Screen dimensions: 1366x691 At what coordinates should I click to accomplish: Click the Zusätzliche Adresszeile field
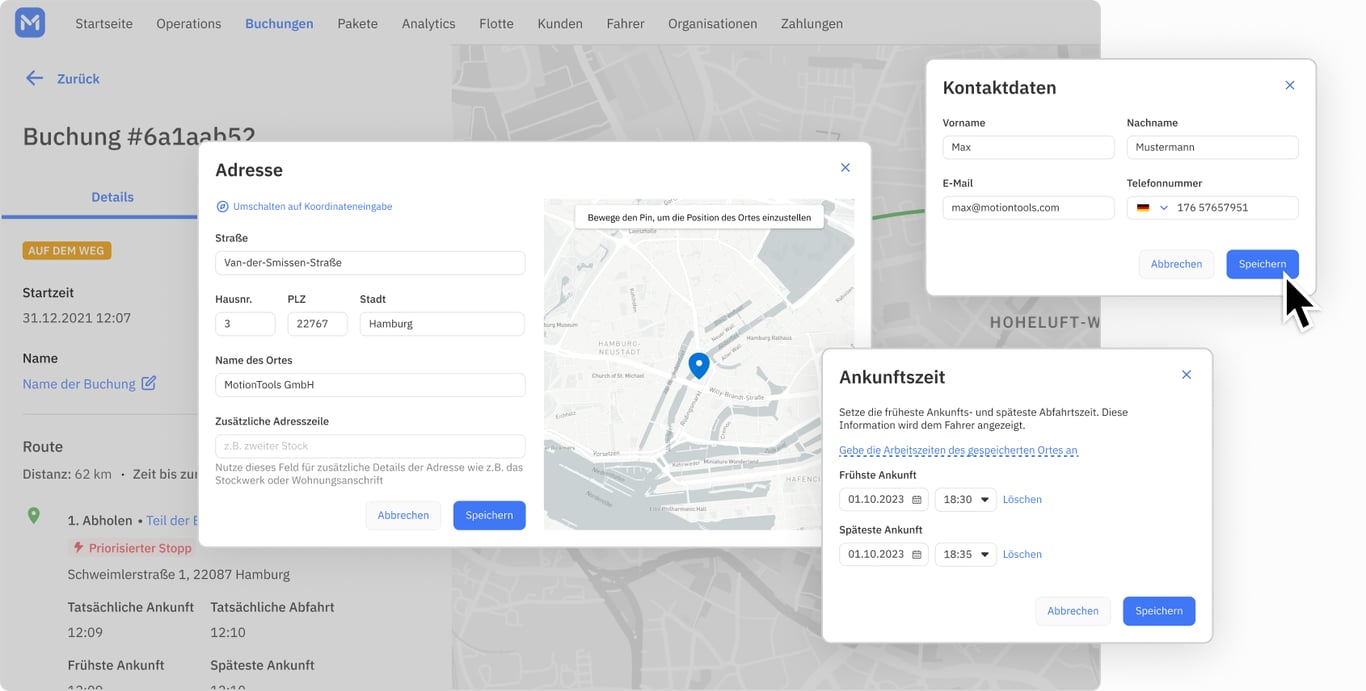[370, 446]
